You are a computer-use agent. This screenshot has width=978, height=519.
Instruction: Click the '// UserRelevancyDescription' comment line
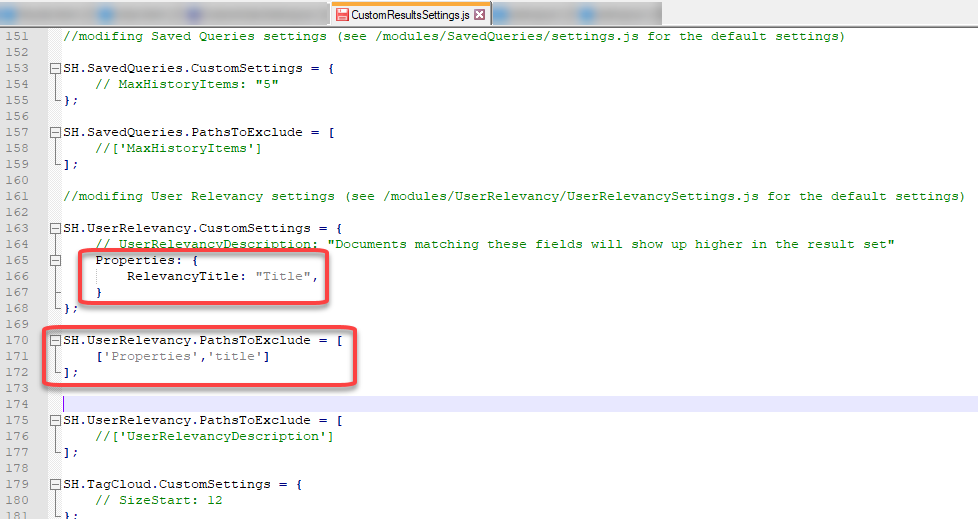tap(495, 245)
